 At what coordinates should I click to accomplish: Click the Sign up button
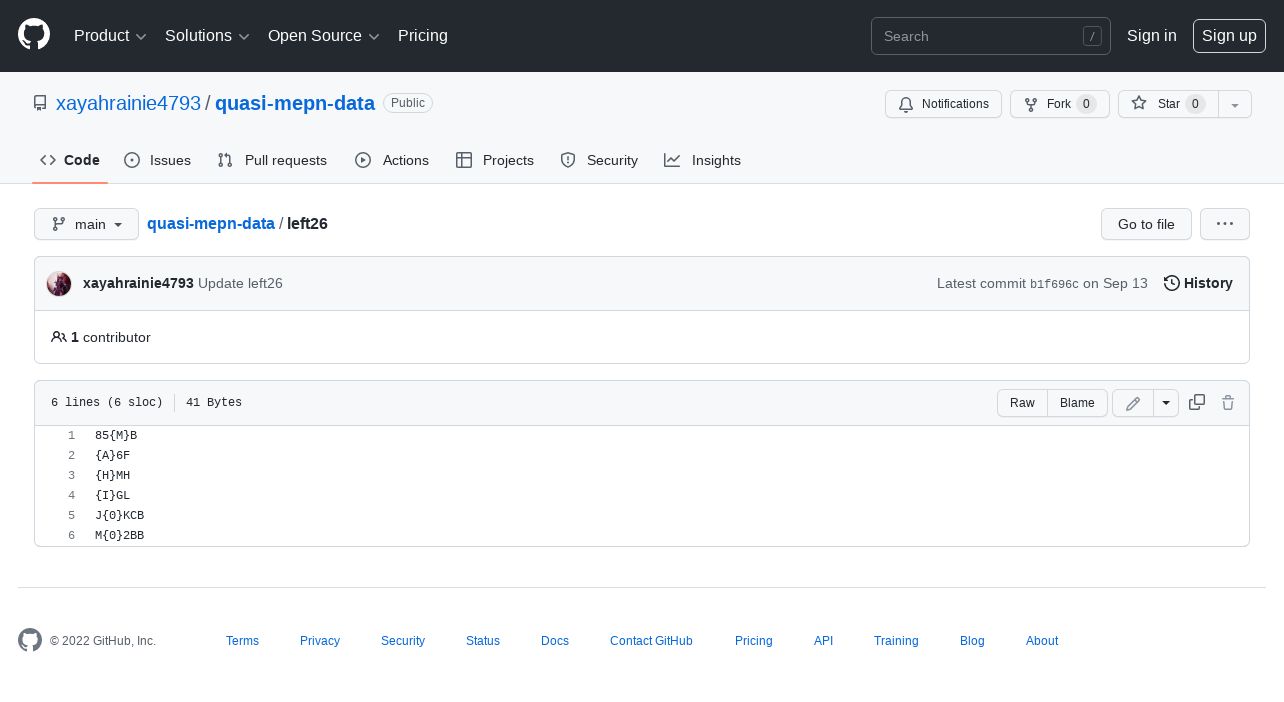(1229, 36)
